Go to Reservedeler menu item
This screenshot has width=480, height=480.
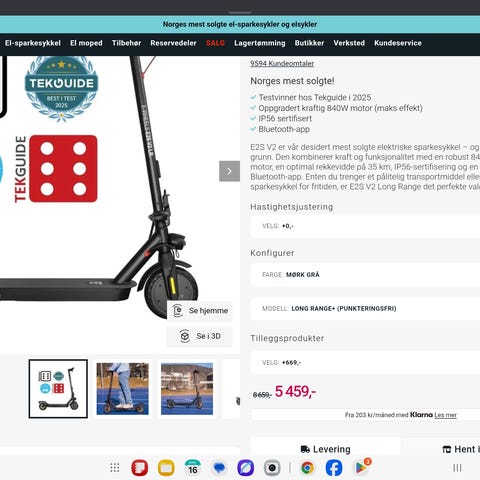(173, 43)
